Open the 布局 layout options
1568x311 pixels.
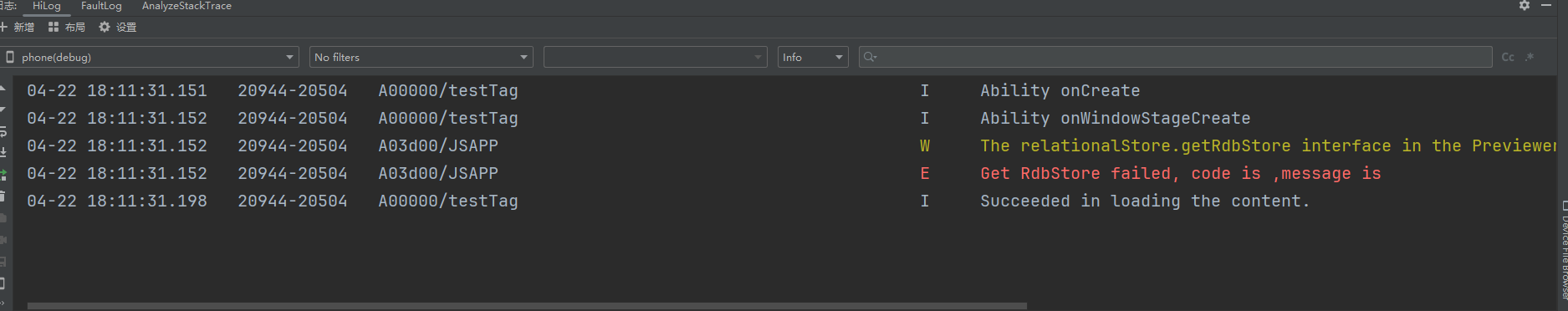coord(67,27)
